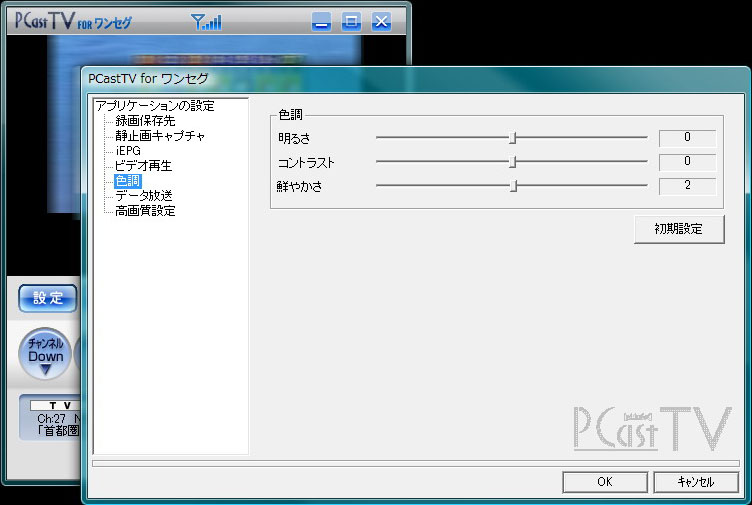This screenshot has height=505, width=752.
Task: Open the iEPG settings page
Action: tap(128, 151)
